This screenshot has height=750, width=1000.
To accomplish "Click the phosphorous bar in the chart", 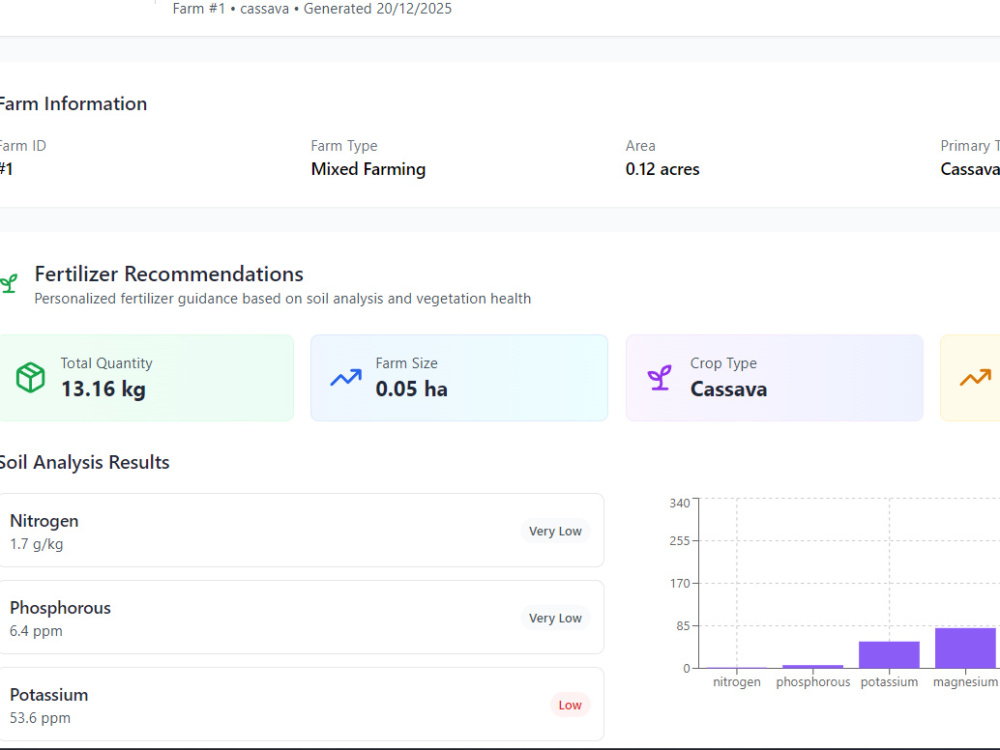I will [x=812, y=666].
